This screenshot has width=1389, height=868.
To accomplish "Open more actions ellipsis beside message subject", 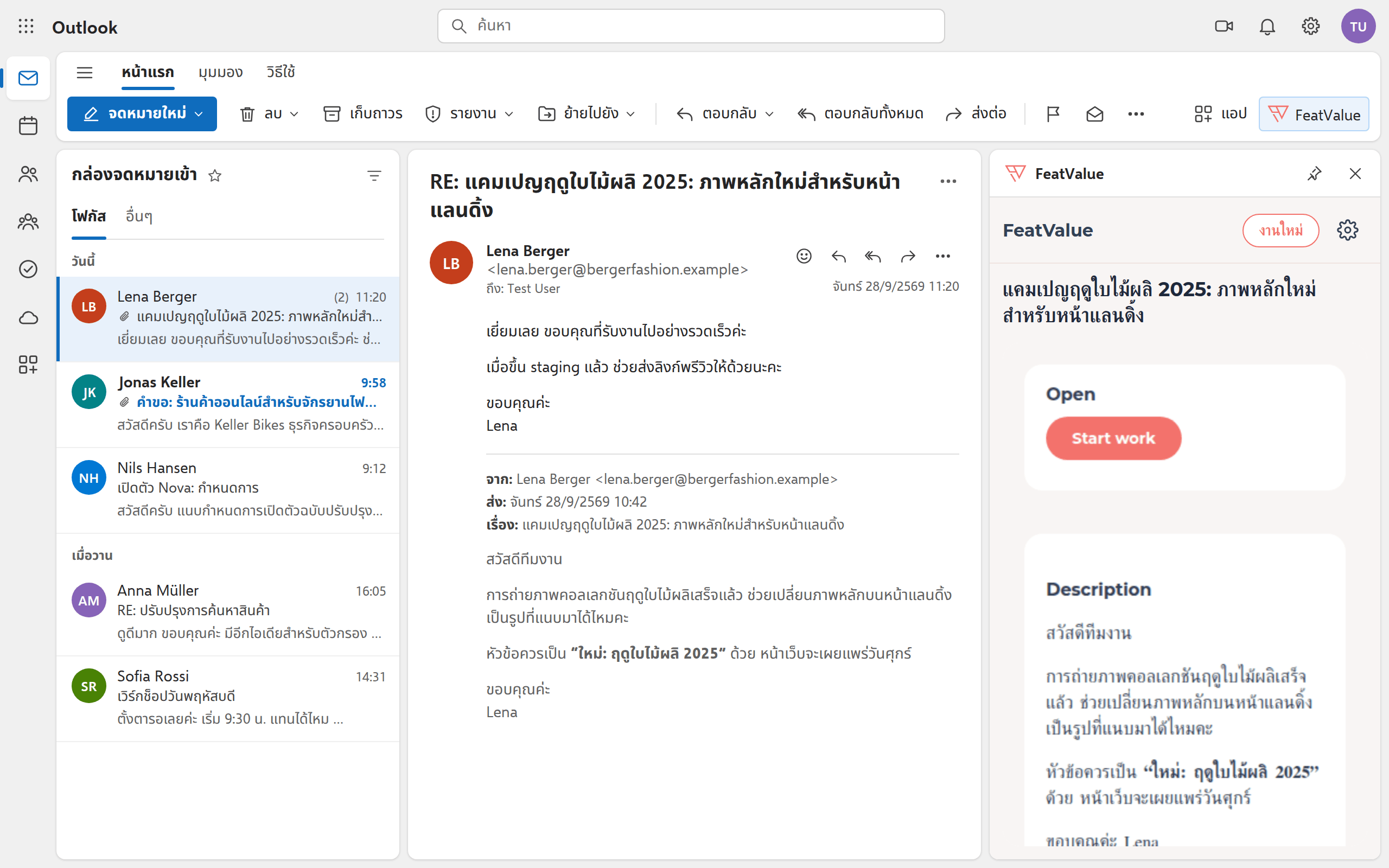I will click(948, 181).
